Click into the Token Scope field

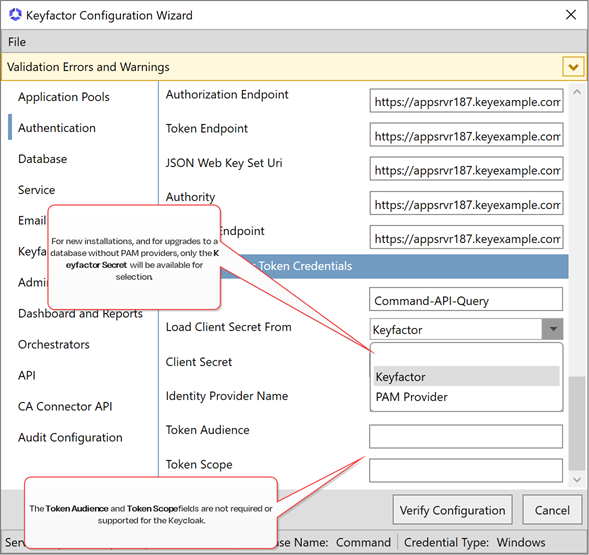(x=466, y=470)
